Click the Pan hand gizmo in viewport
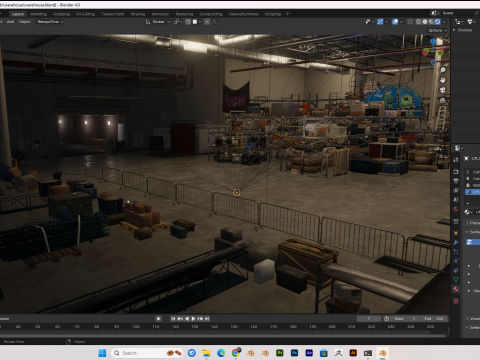The width and height of the screenshot is (480, 360). 443,80
